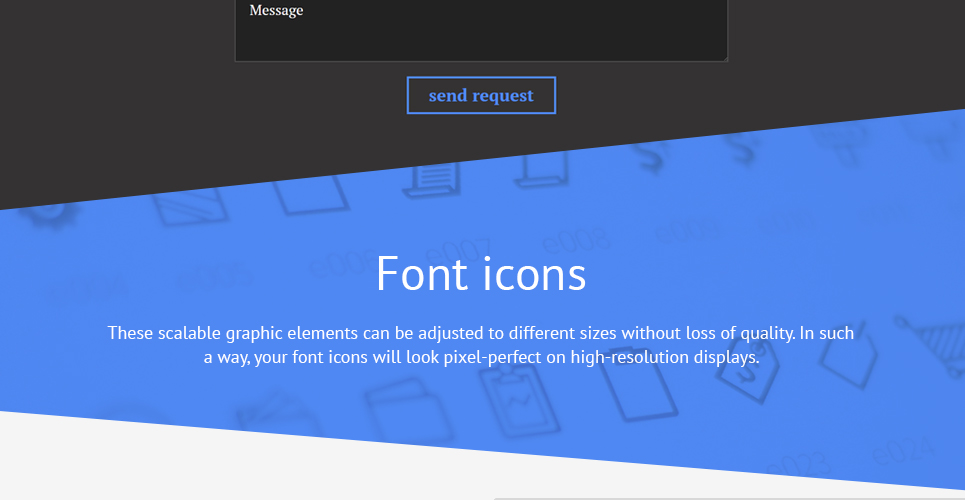Click the blank pentagon tag icon

coord(849,355)
